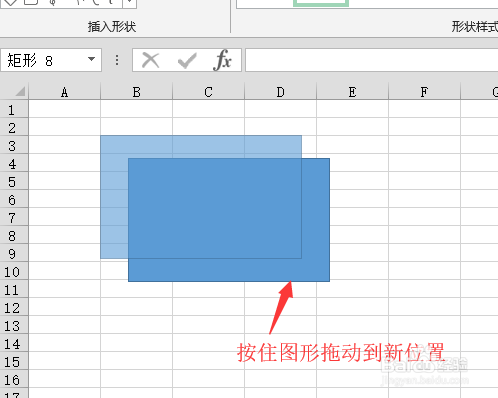This screenshot has height=398, width=498.
Task: Select row 12 header
Action: click(x=14, y=307)
